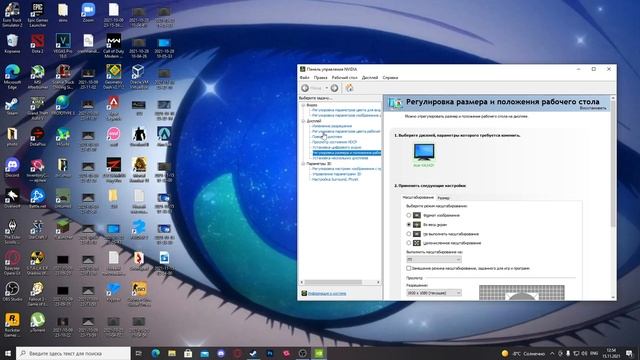
Task: Open 'Настройка Surround, PhysX' tree item
Action: [x=335, y=179]
